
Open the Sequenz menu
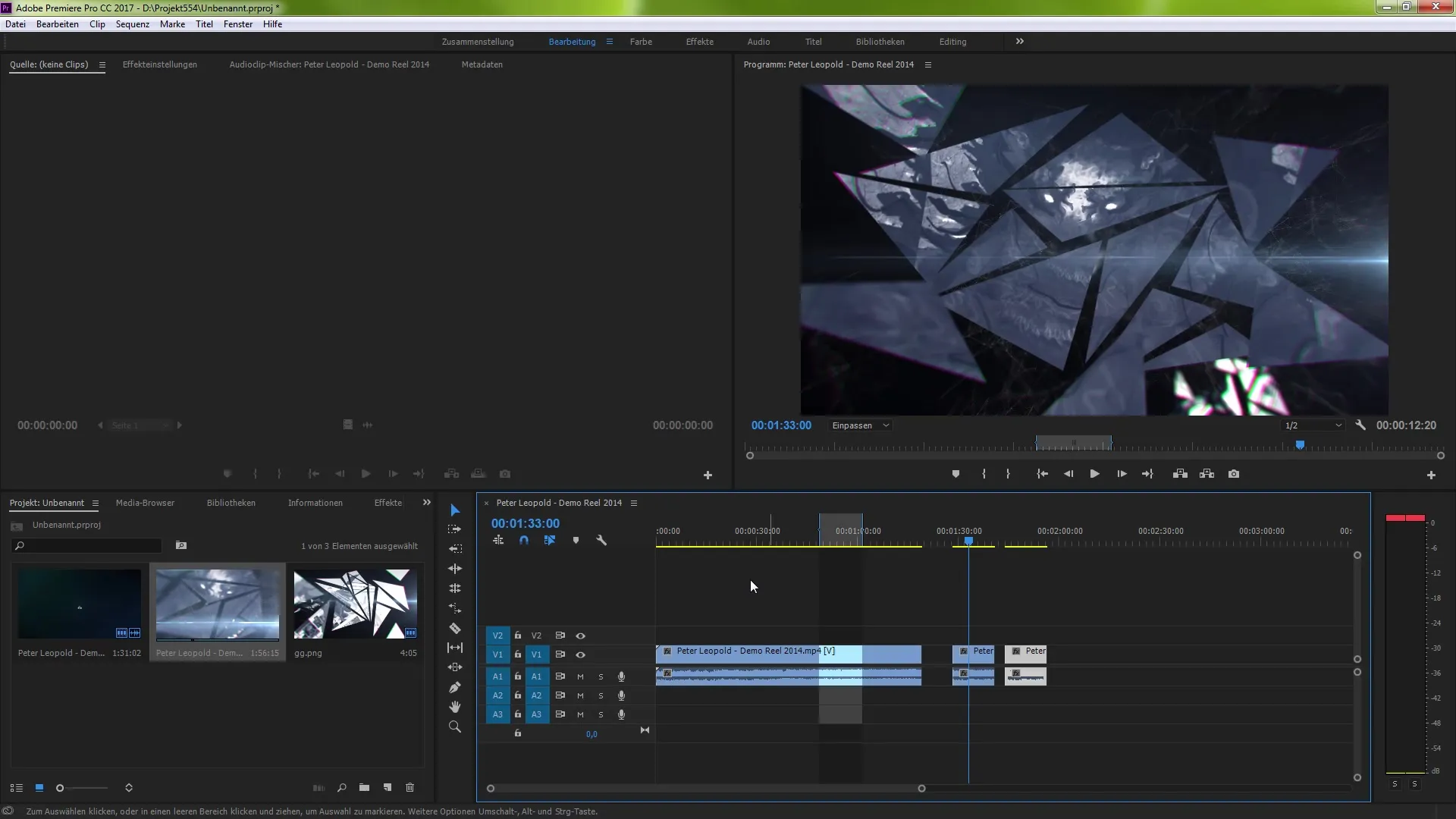[133, 24]
